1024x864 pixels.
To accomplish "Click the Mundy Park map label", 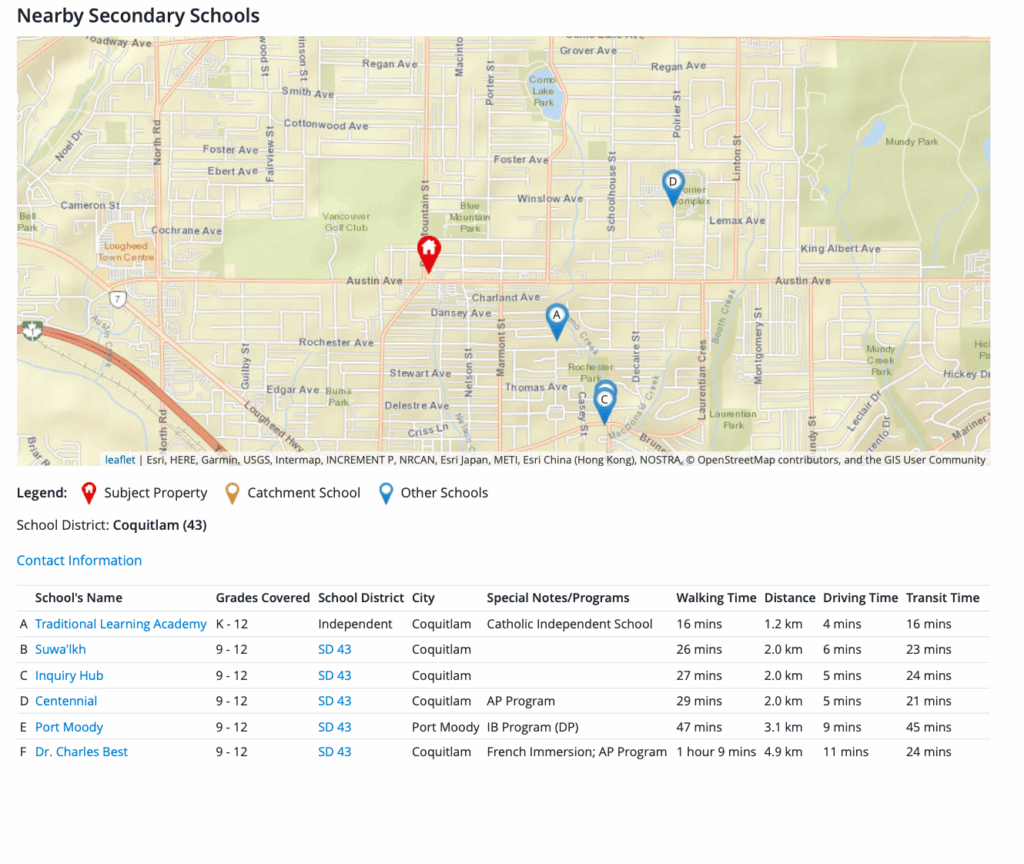I will 912,142.
